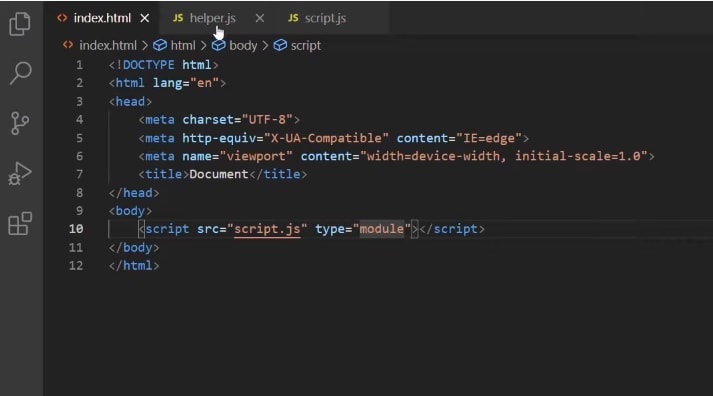Click the closing body tag on line 11
The height and width of the screenshot is (396, 713).
(134, 247)
